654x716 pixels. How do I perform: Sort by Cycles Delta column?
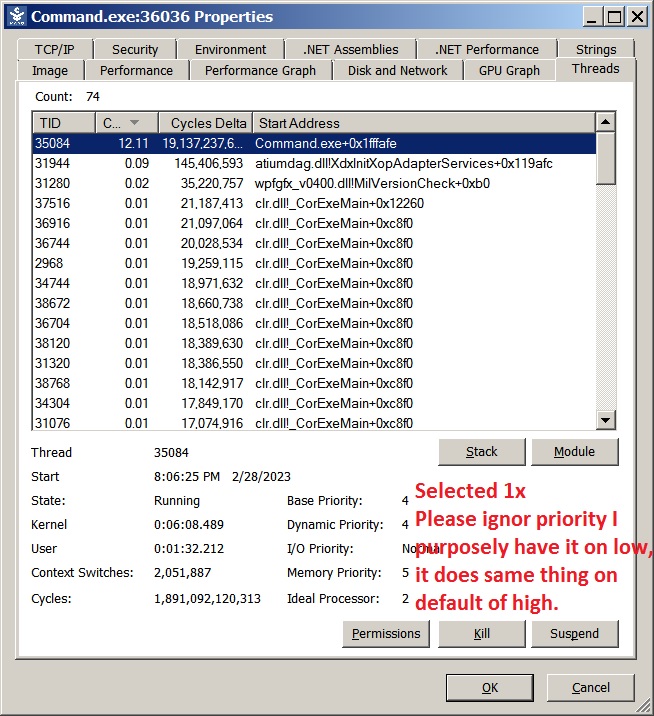205,123
